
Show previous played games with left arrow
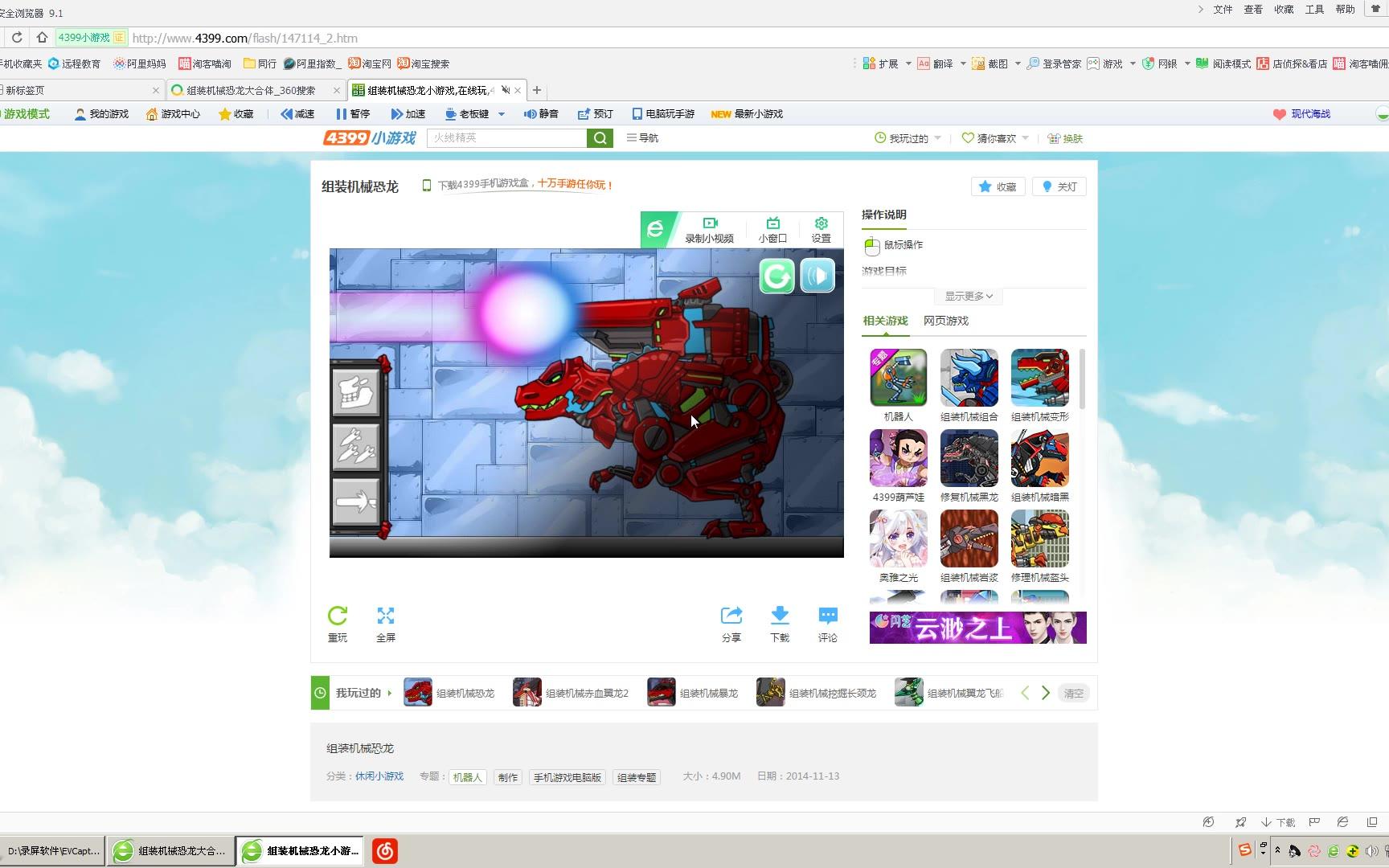click(x=1025, y=693)
